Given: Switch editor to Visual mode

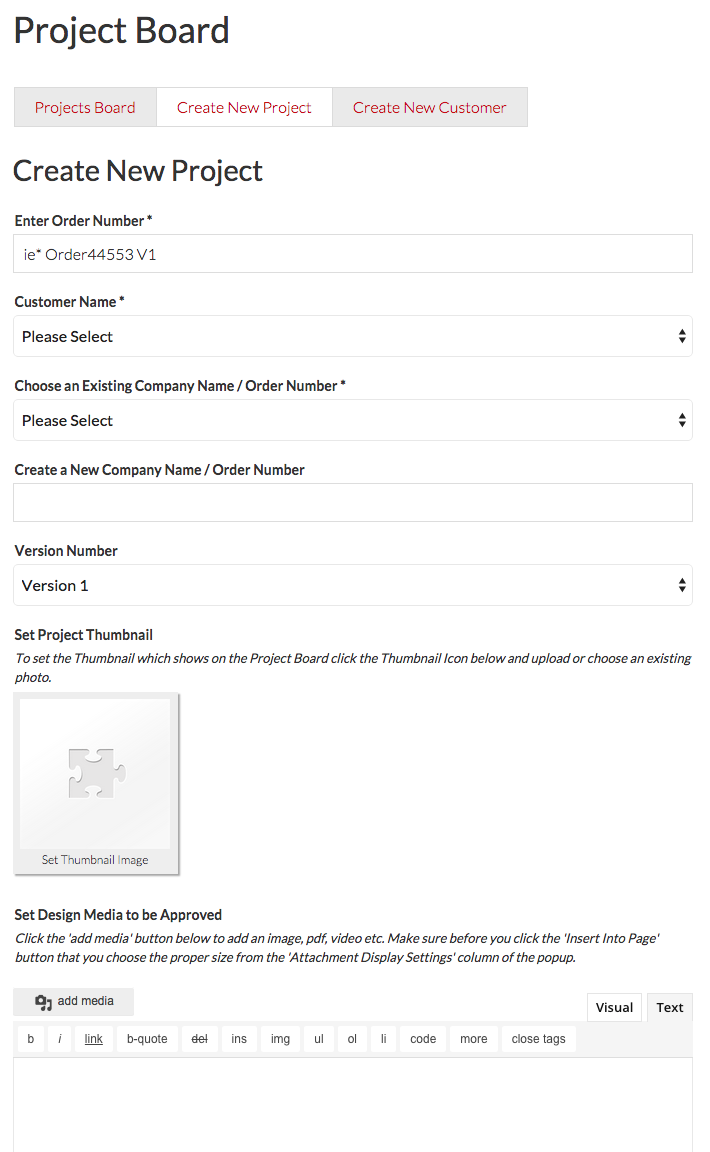Looking at the screenshot, I should 614,1007.
